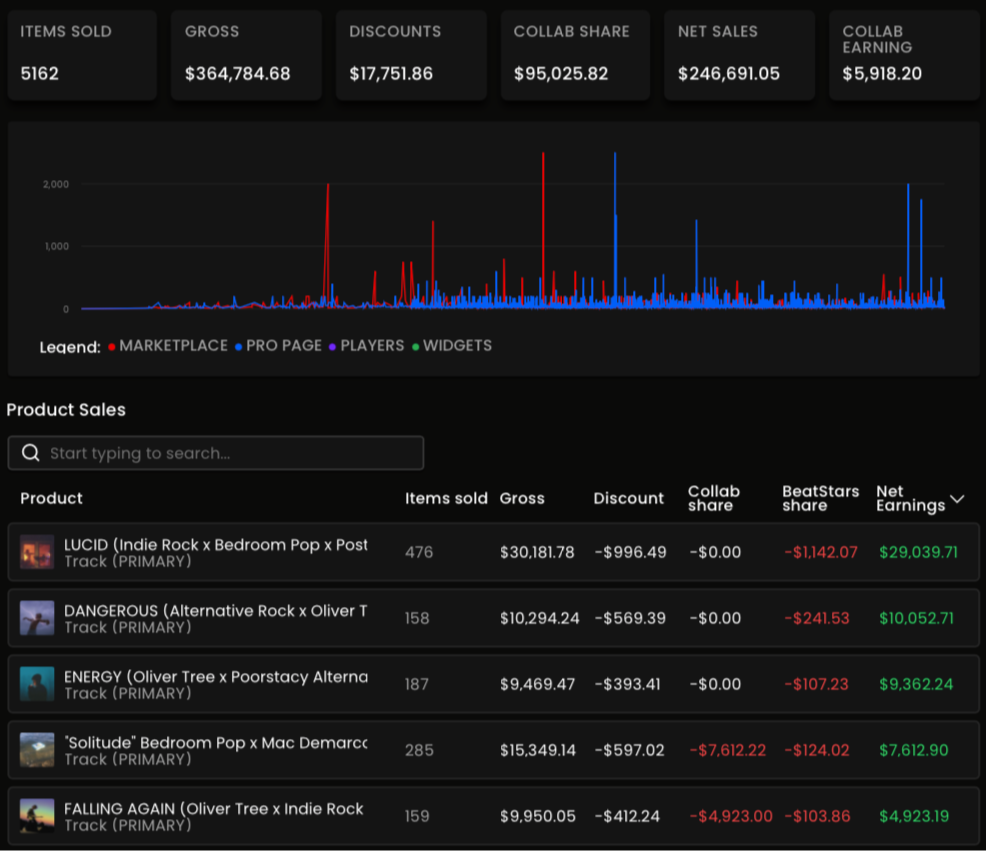Sort by the Discount column header
Screen dimensions: 986x851
click(628, 498)
